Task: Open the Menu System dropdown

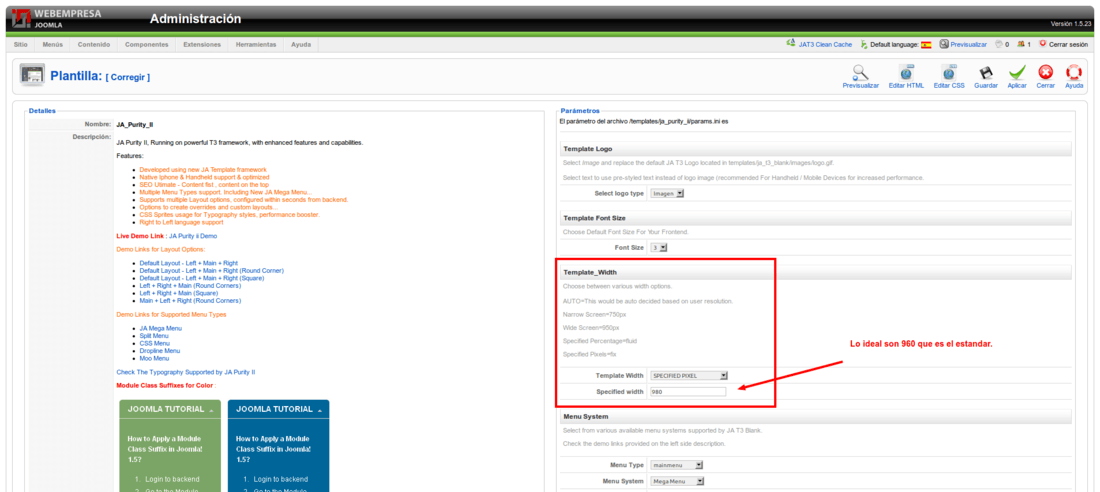Action: pyautogui.click(x=676, y=481)
